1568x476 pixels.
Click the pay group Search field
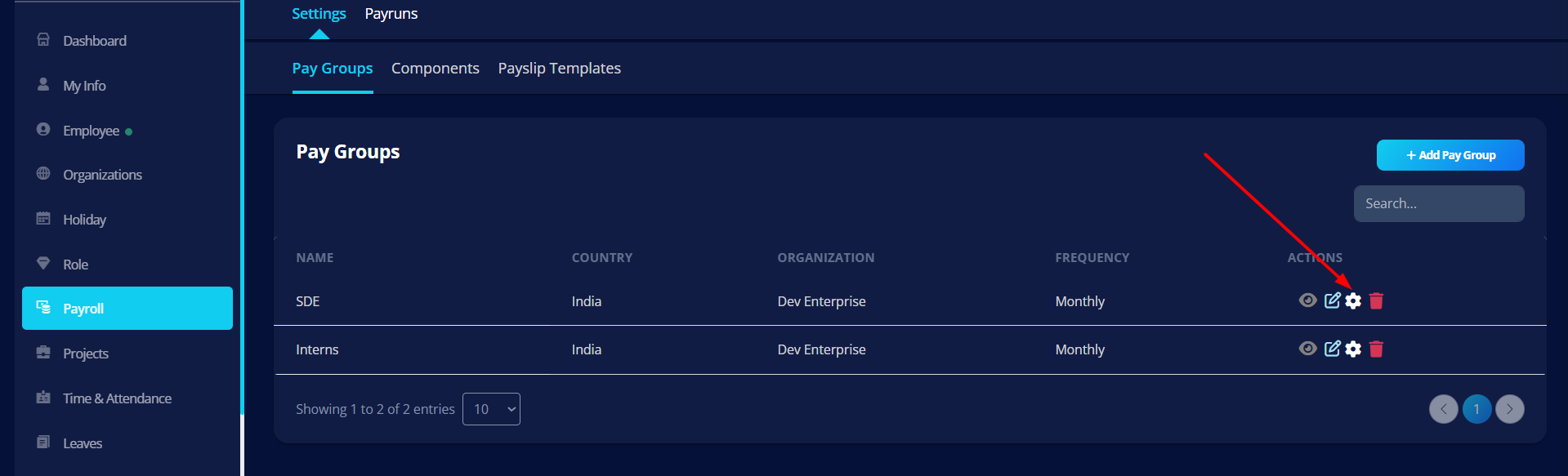pyautogui.click(x=1439, y=203)
